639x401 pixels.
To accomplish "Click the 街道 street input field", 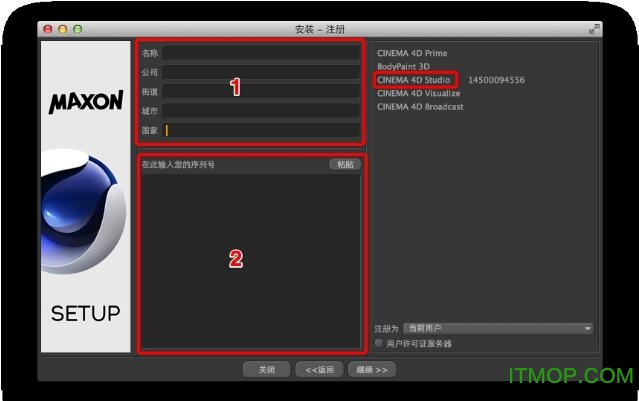I will click(261, 91).
